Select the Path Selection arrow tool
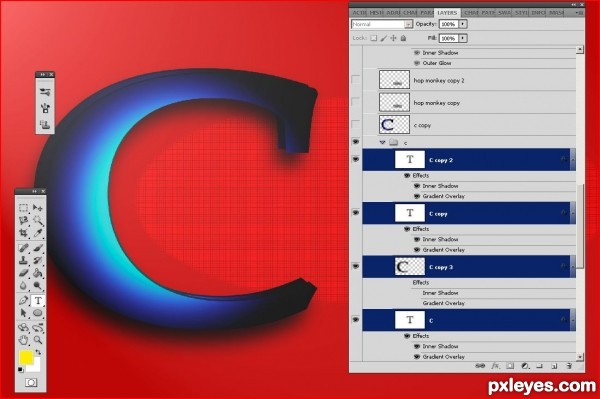The image size is (600, 399). click(24, 313)
